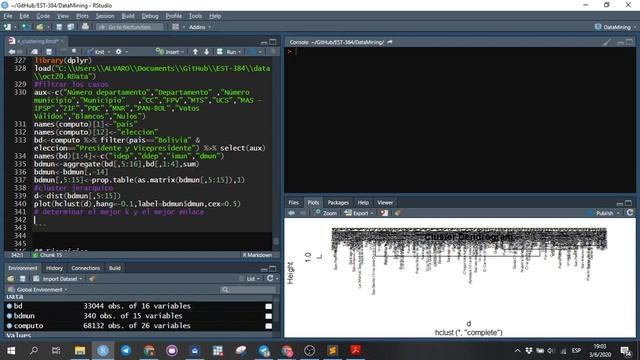The width and height of the screenshot is (640, 360).
Task: Open the Chunk 15 navigator
Action: [x=49, y=255]
